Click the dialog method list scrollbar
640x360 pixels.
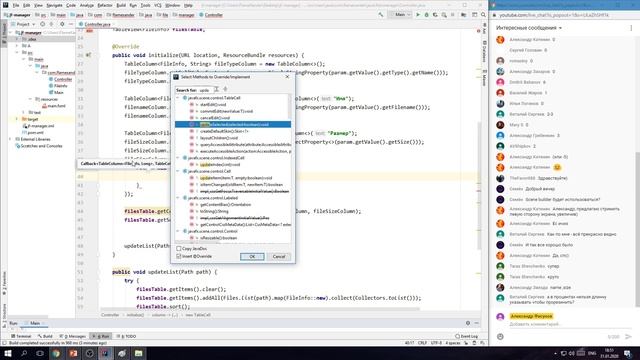coord(290,107)
